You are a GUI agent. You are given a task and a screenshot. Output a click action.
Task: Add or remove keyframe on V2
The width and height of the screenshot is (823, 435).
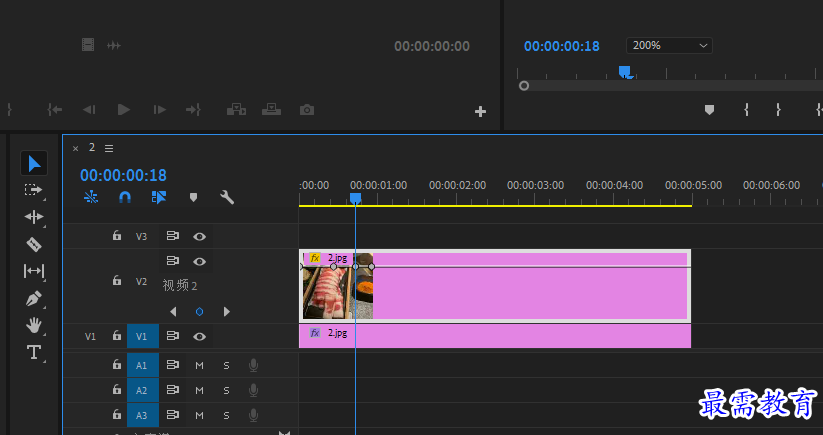point(199,312)
